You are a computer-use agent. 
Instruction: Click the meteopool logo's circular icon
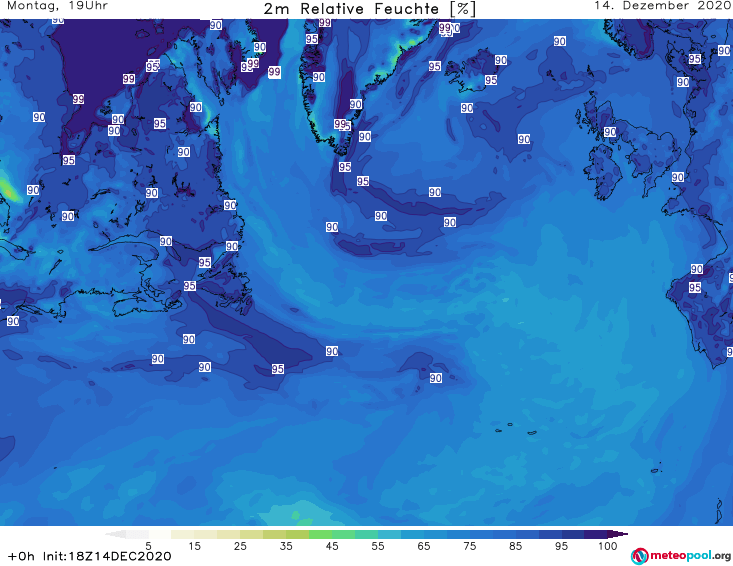(x=639, y=556)
